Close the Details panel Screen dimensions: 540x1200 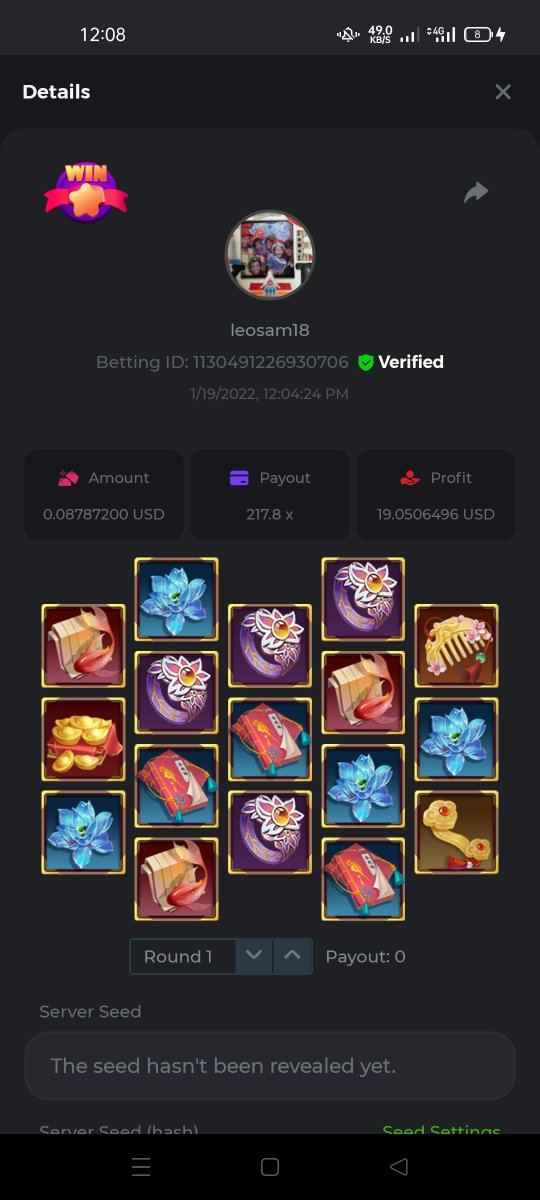coord(503,92)
